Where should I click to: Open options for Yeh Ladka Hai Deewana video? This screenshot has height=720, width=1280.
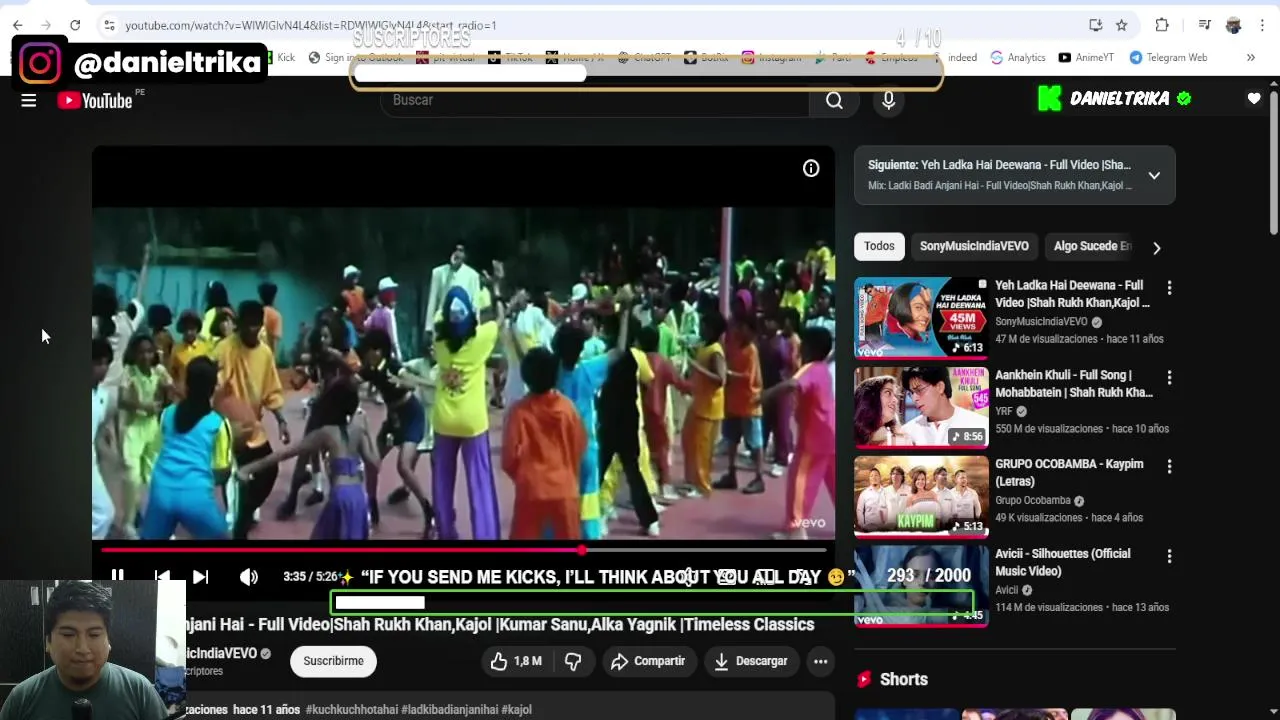coord(1169,287)
